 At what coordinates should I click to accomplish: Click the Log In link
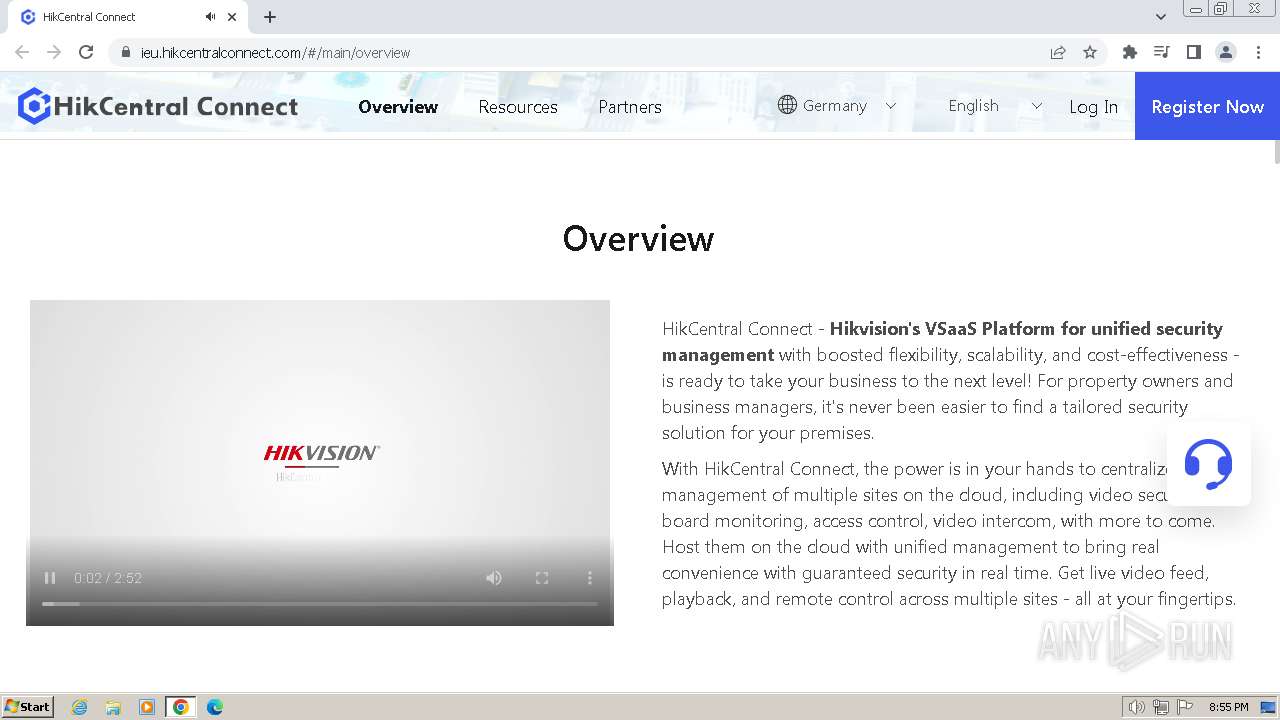[x=1093, y=107]
